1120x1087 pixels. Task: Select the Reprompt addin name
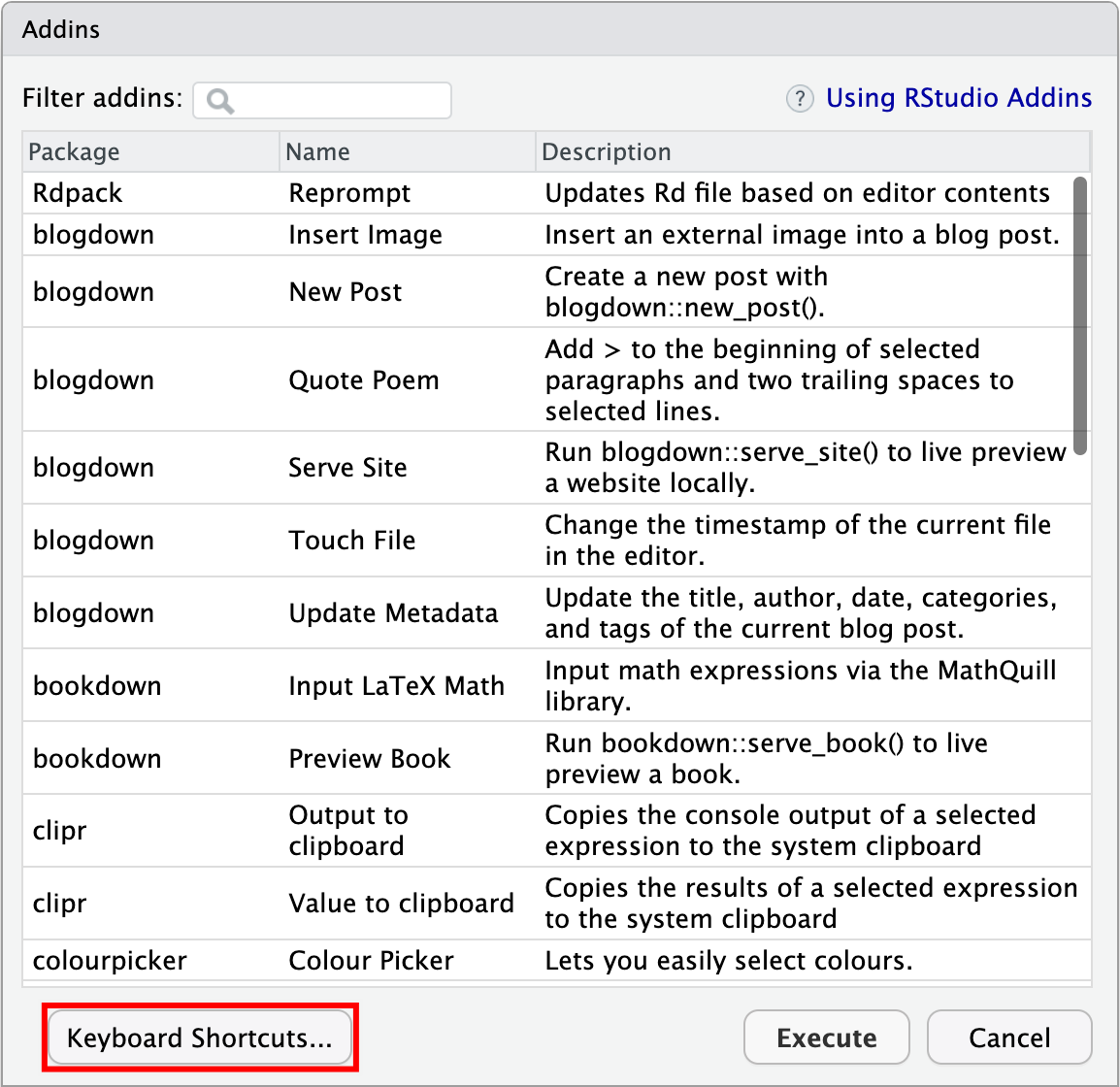coord(349,193)
